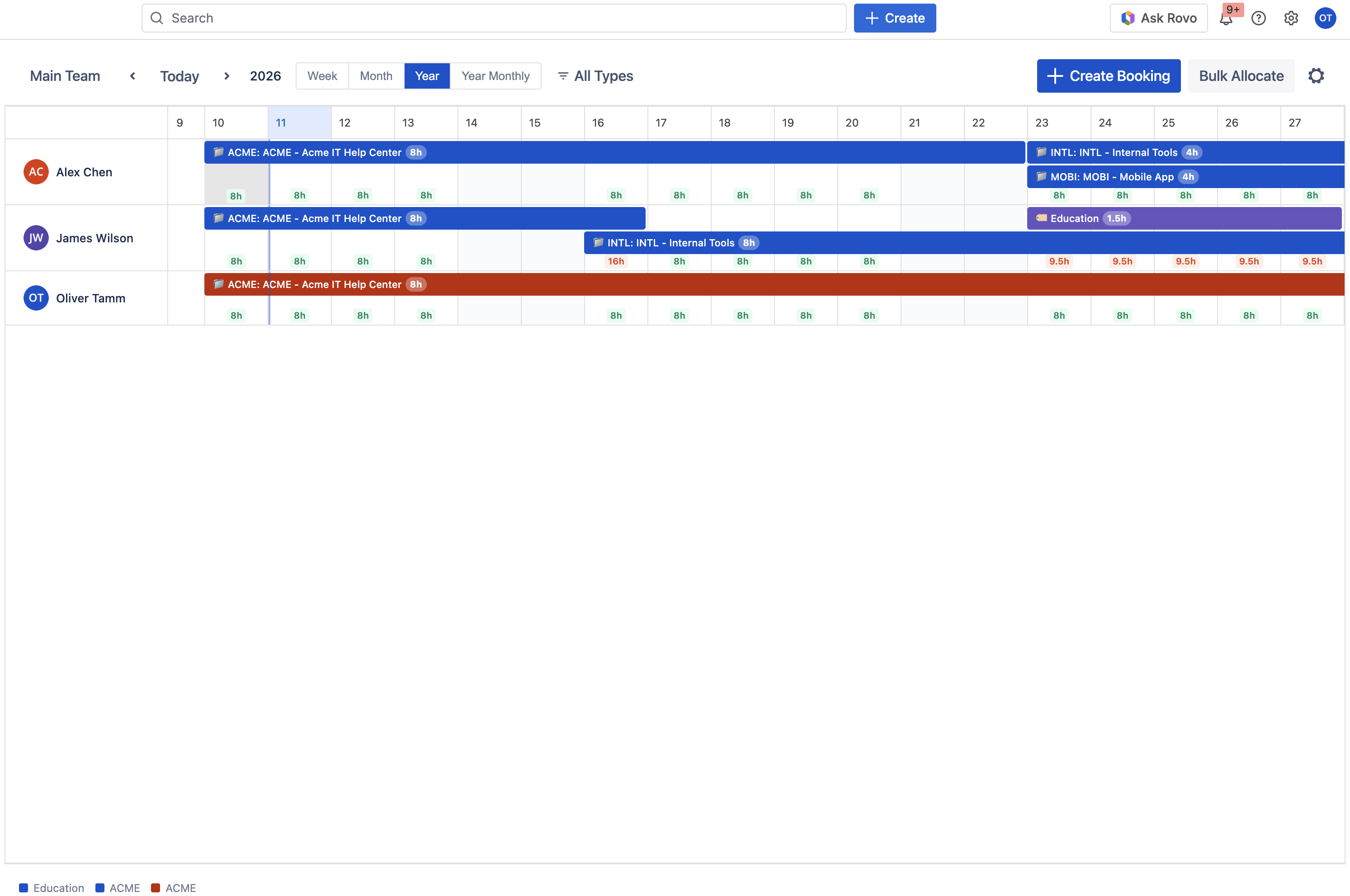
Task: Toggle the red ACME legend item
Action: tap(182, 887)
